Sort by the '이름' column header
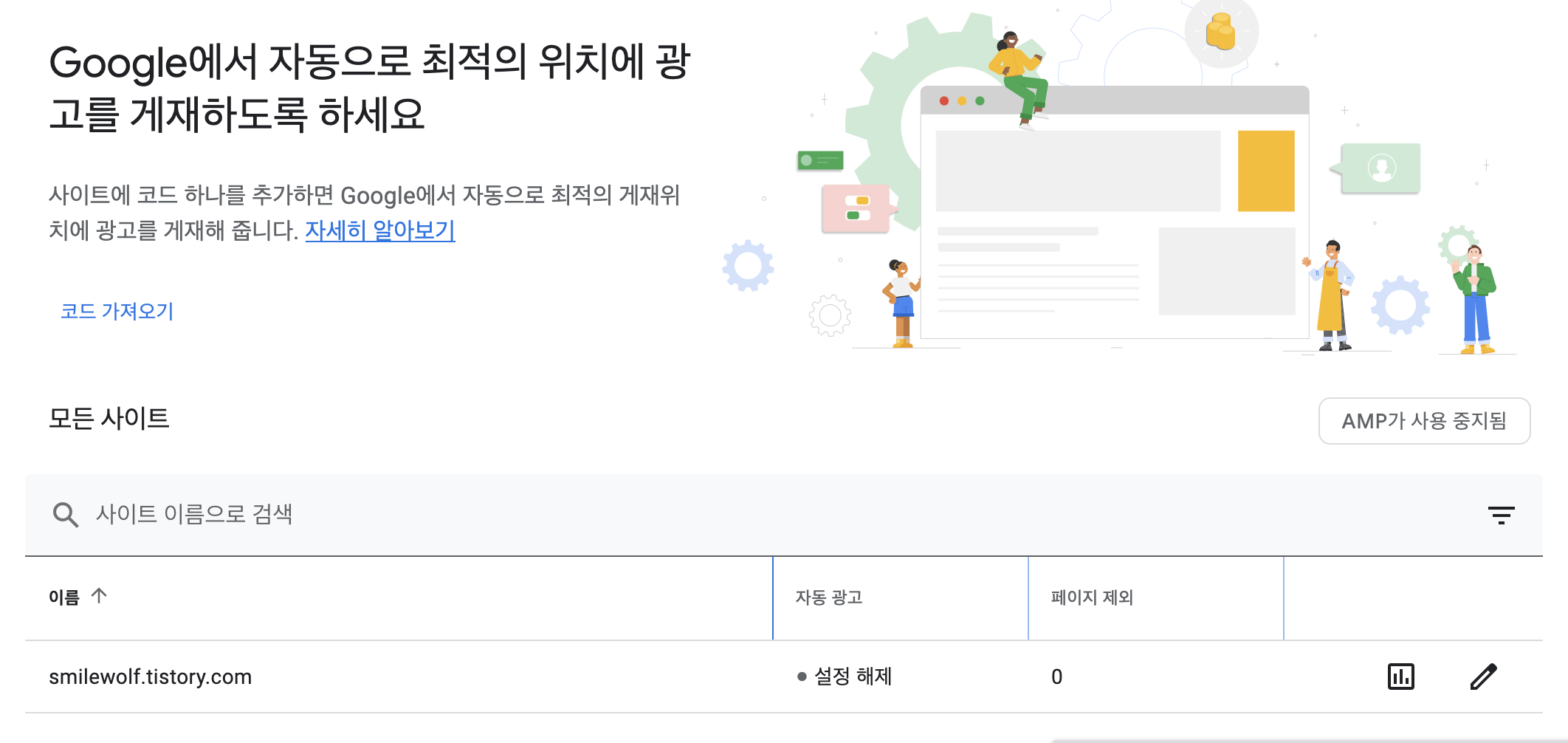Image resolution: width=1568 pixels, height=743 pixels. (x=64, y=597)
